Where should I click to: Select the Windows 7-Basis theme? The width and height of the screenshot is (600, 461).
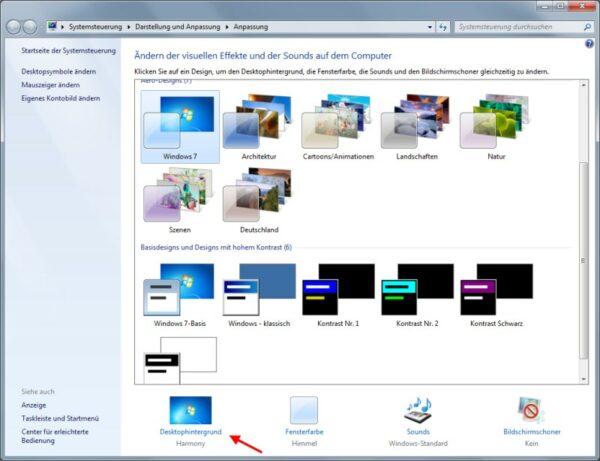tap(180, 295)
